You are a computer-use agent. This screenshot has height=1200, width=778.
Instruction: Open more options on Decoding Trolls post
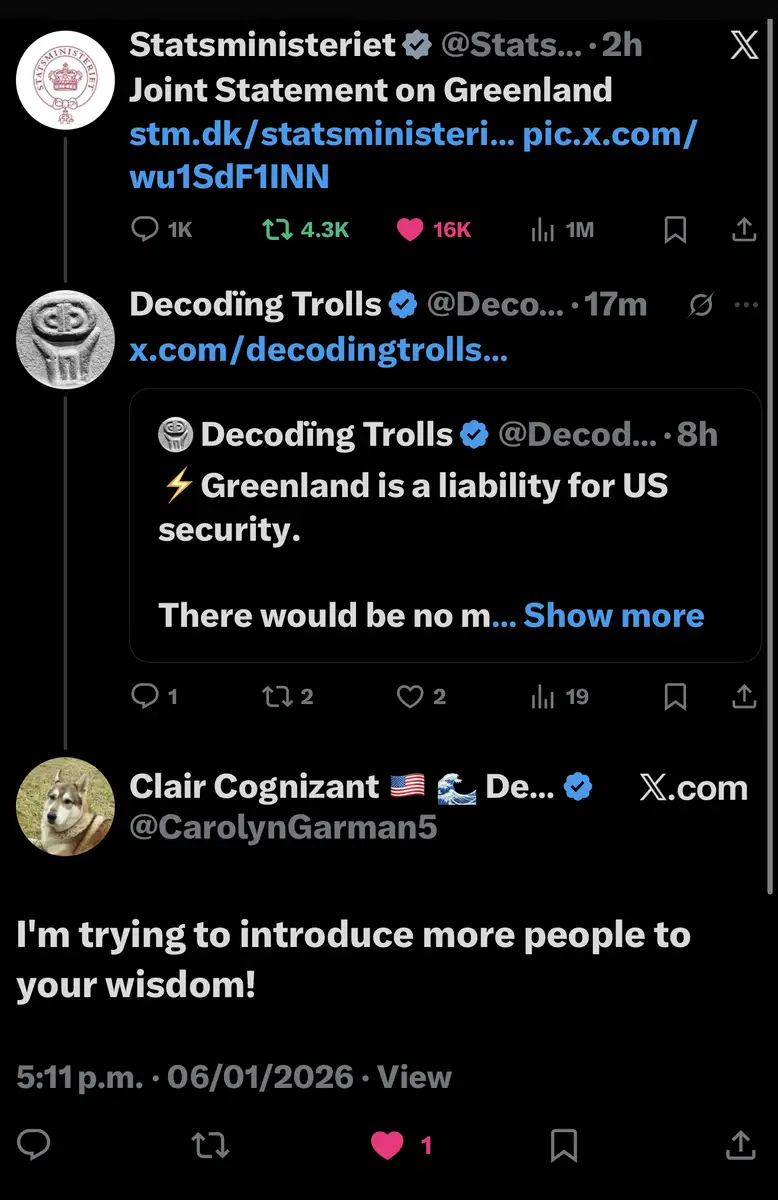click(746, 305)
